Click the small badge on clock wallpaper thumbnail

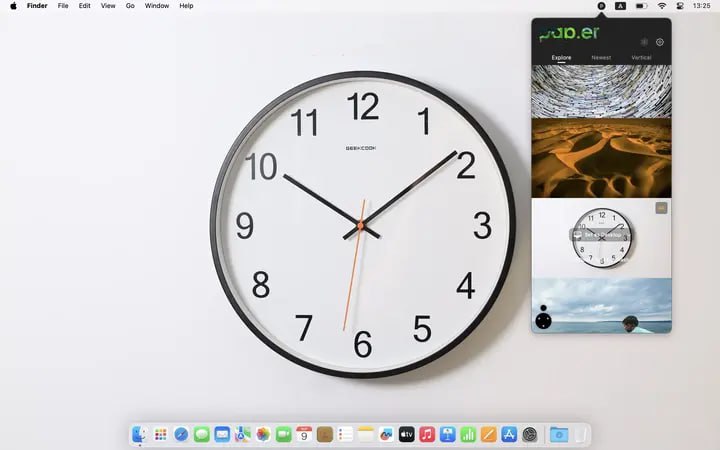[661, 208]
